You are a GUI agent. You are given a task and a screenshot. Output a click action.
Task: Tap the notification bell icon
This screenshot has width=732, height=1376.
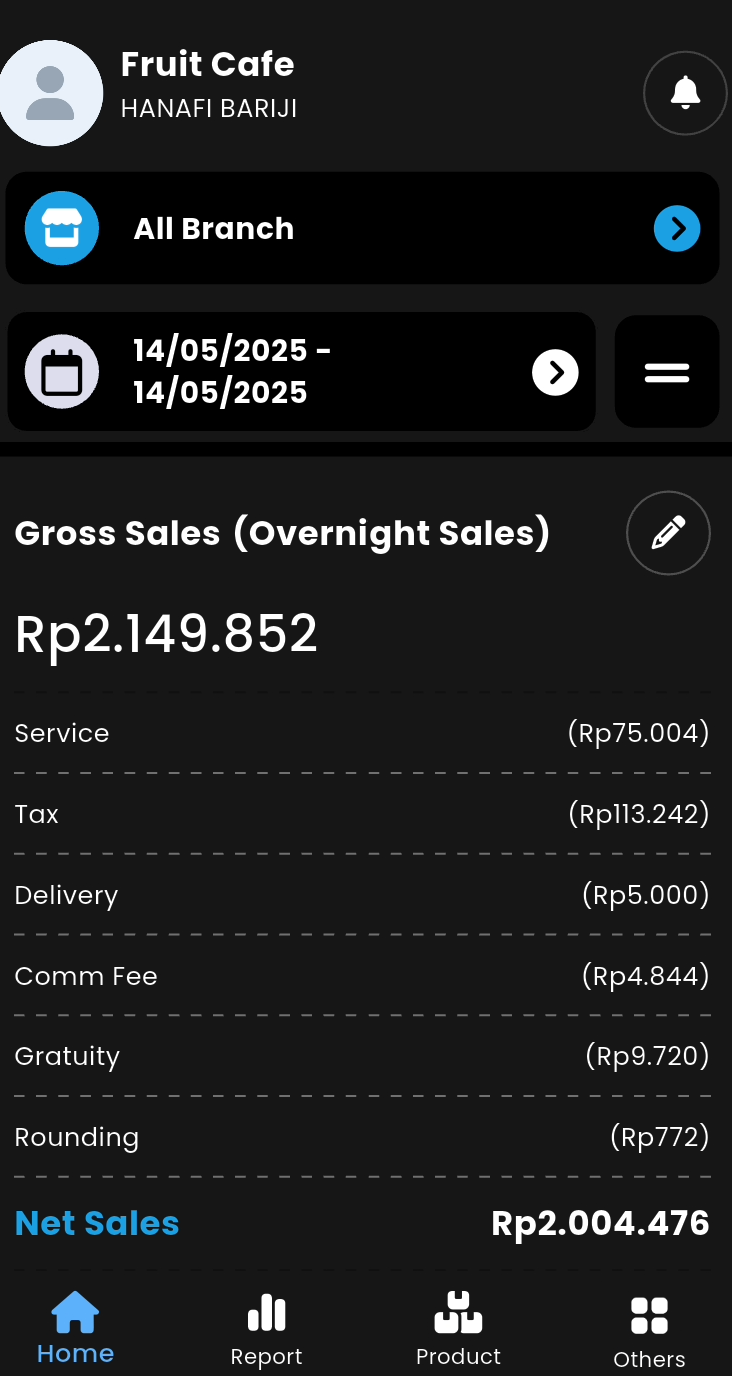point(684,92)
